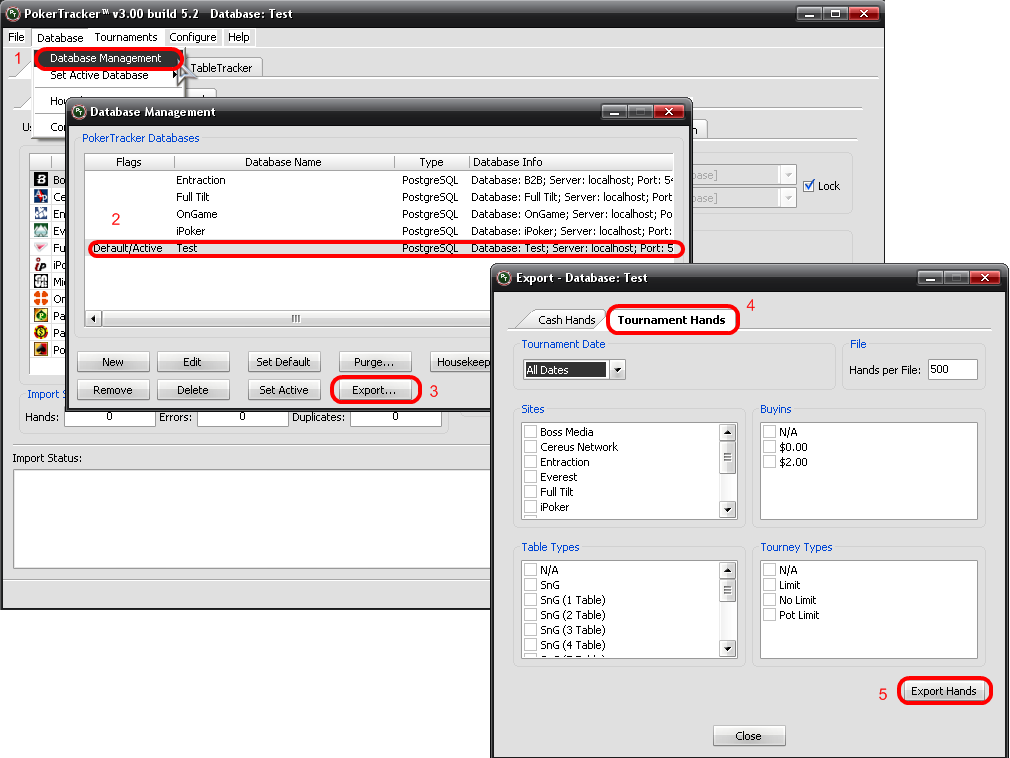Check the No Limit tourney type checkbox
The width and height of the screenshot is (1010, 758).
(769, 600)
